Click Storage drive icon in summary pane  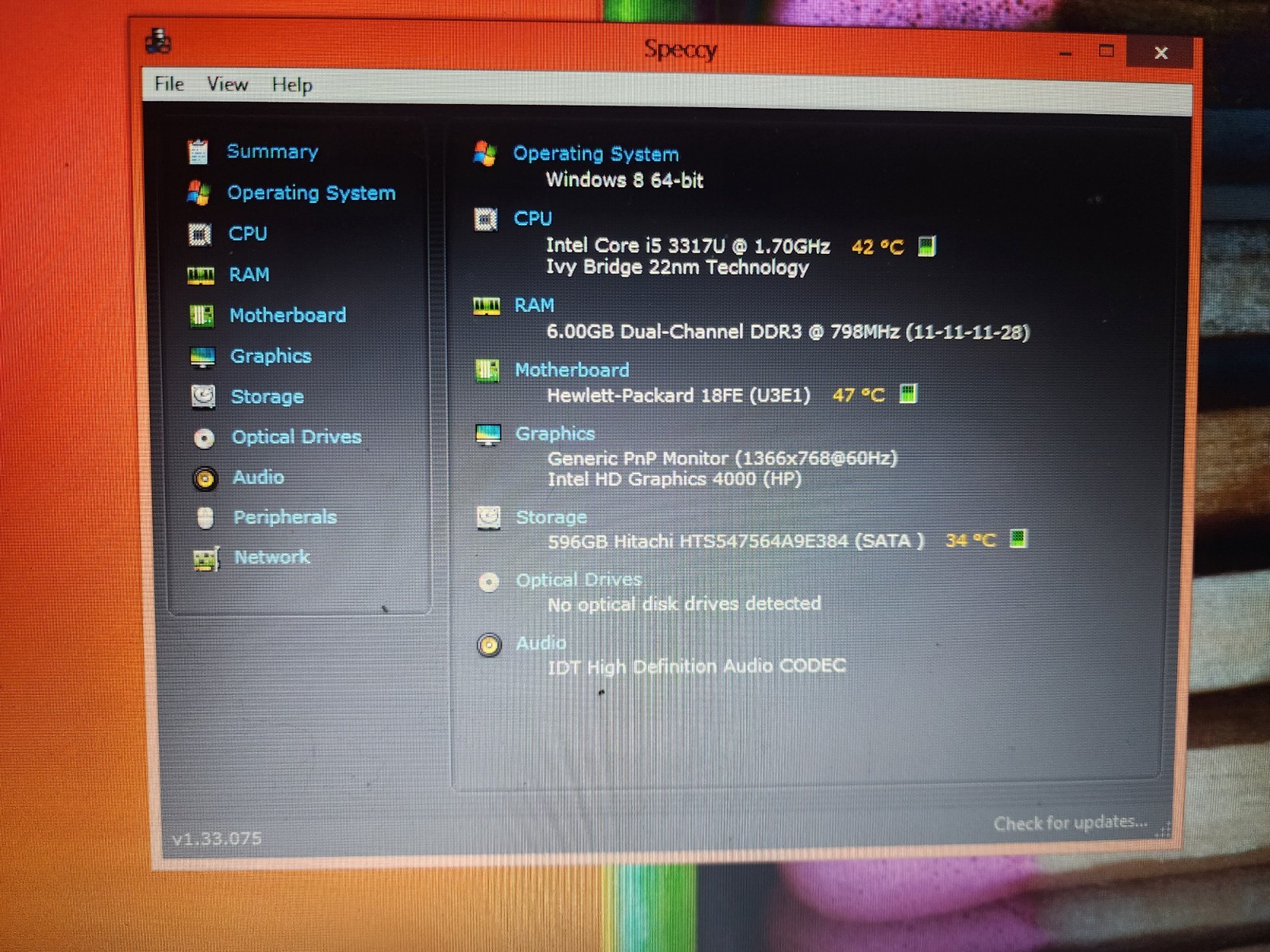point(489,518)
